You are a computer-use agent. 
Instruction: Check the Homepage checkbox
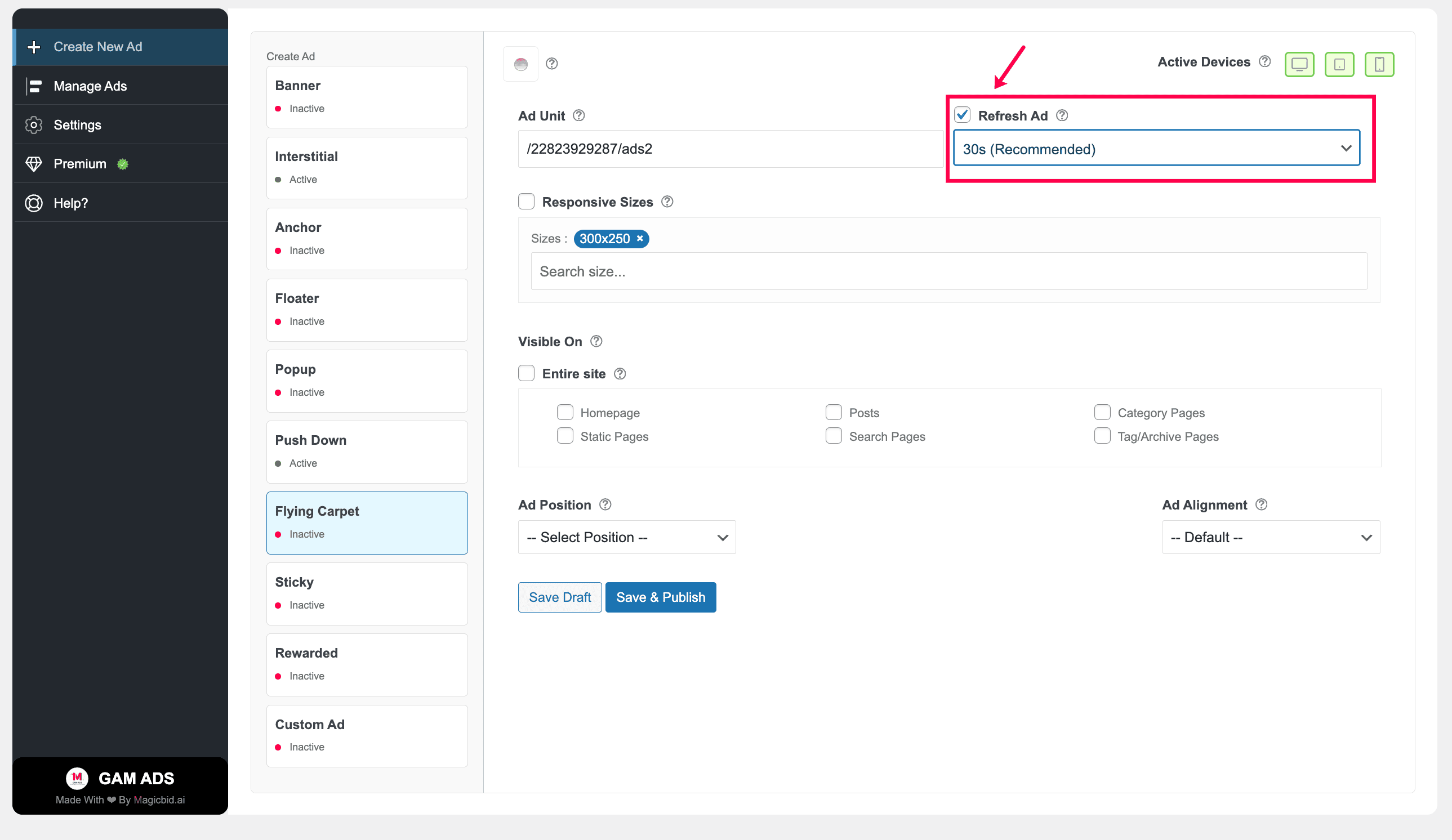tap(565, 413)
